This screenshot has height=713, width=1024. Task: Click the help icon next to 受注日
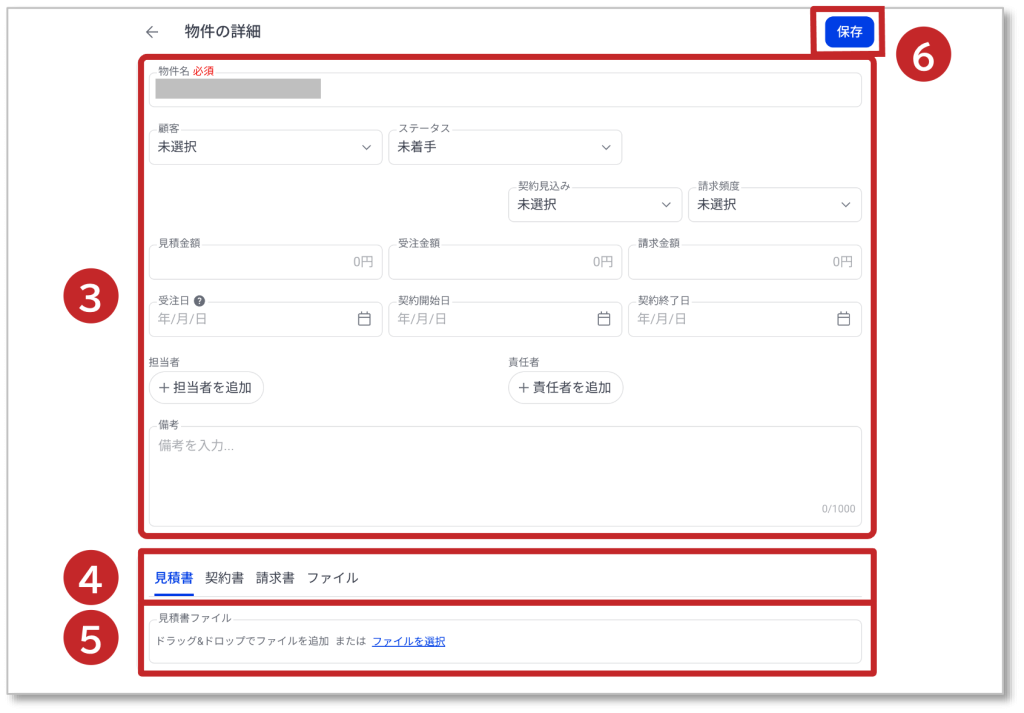click(200, 301)
